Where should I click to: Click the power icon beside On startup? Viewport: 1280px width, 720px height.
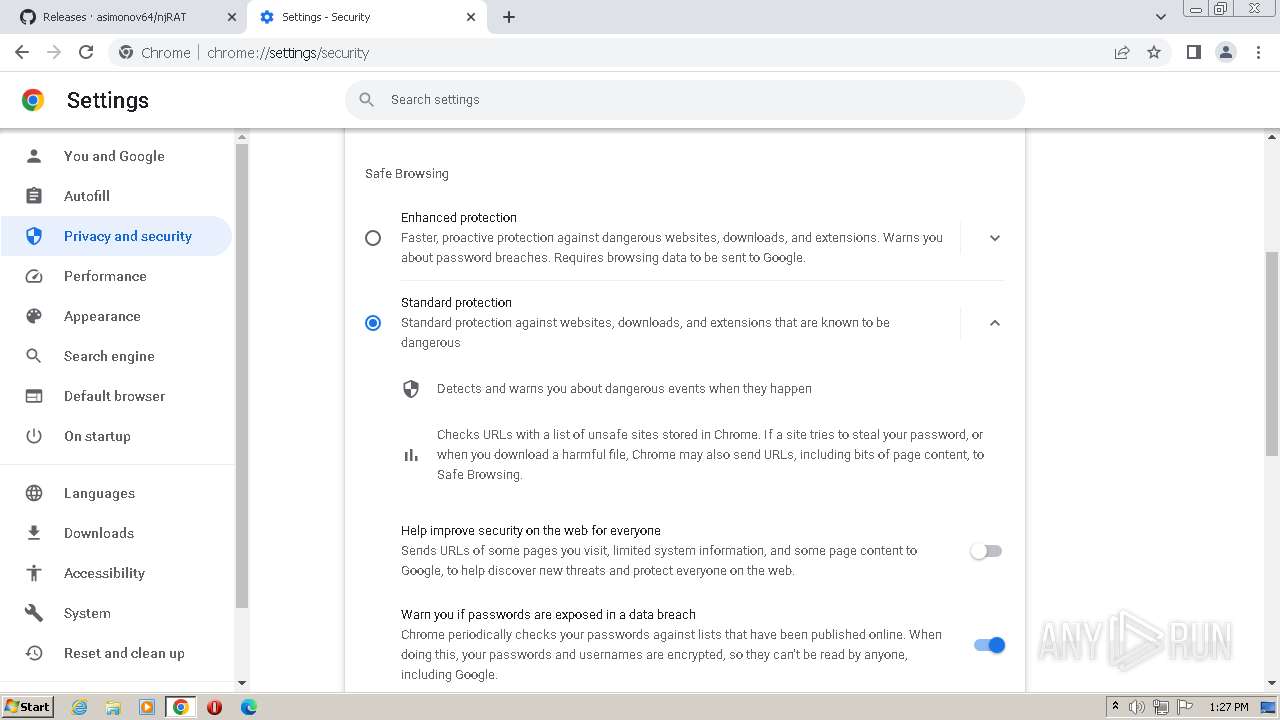tap(34, 436)
